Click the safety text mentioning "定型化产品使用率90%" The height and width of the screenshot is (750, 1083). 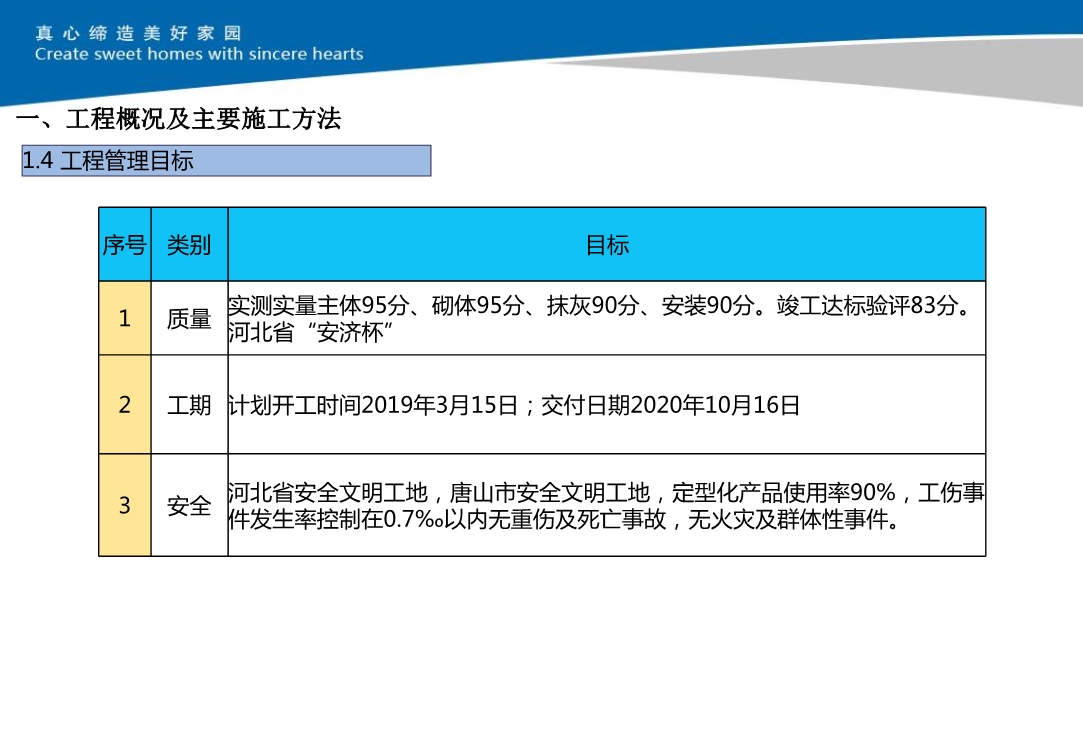click(x=790, y=492)
